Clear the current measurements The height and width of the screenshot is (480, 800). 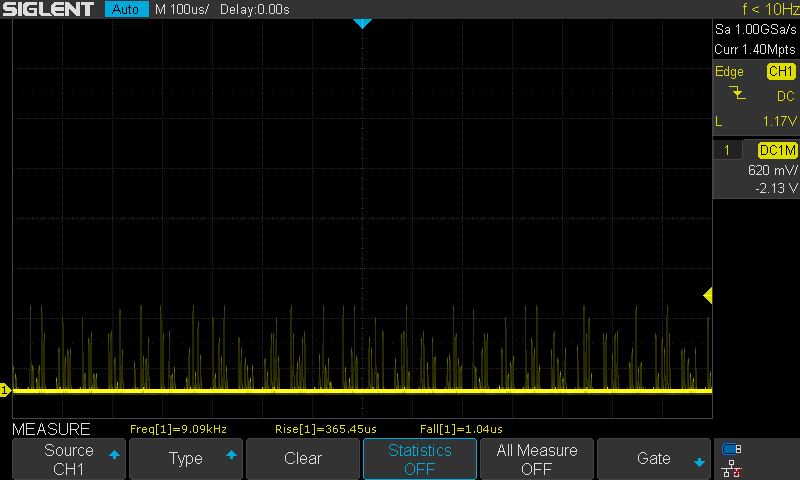pos(303,459)
